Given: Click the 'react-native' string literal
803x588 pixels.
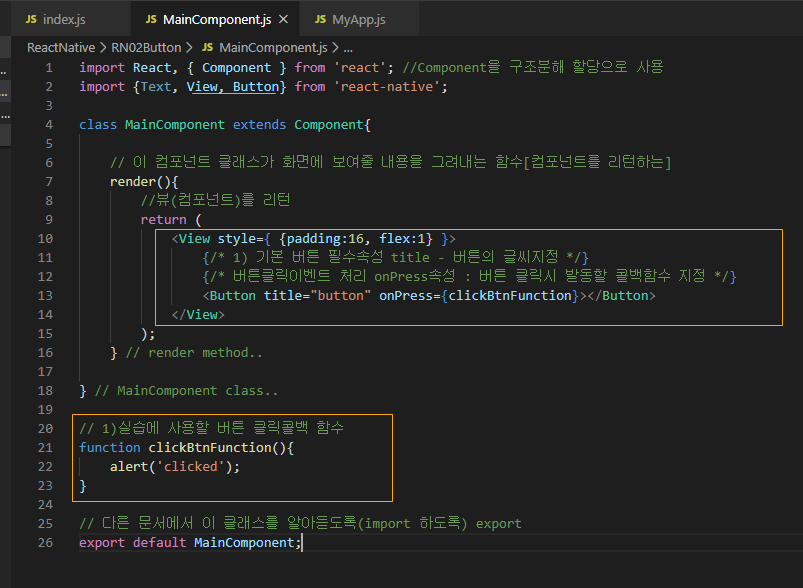Looking at the screenshot, I should tap(387, 87).
